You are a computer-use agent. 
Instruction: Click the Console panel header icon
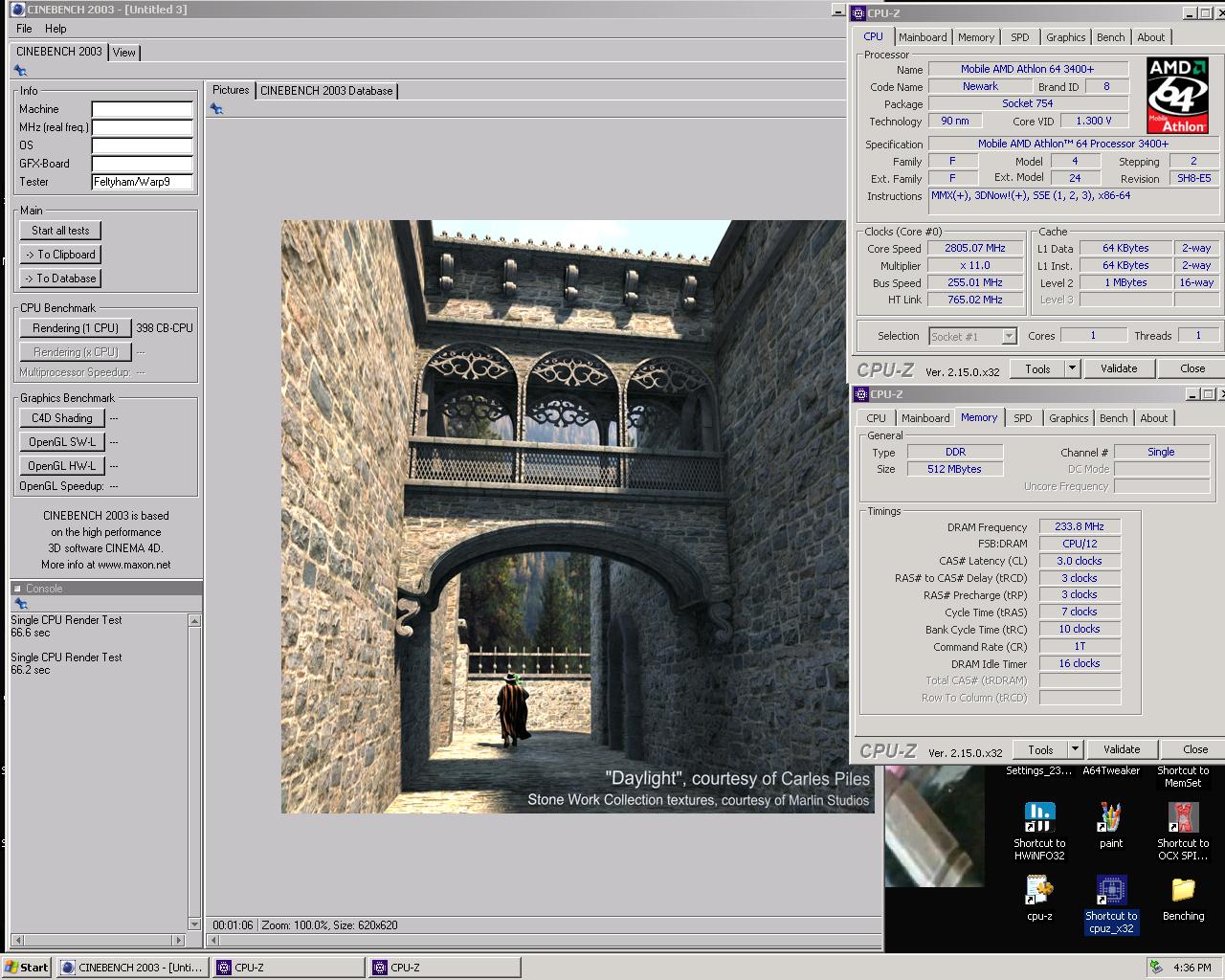(x=18, y=589)
